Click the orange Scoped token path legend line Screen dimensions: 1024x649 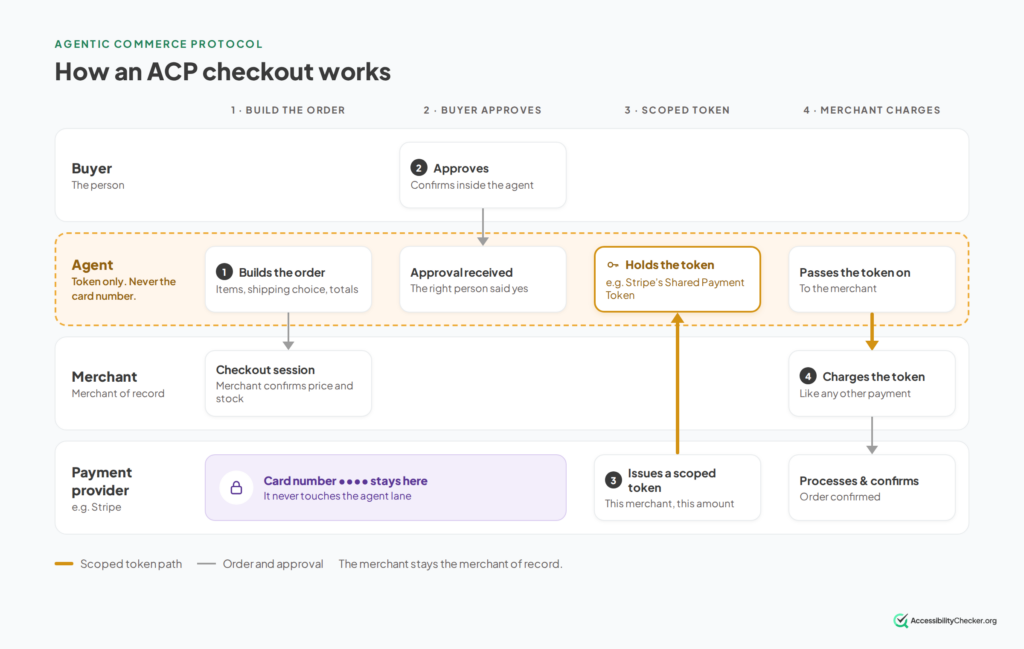click(64, 563)
